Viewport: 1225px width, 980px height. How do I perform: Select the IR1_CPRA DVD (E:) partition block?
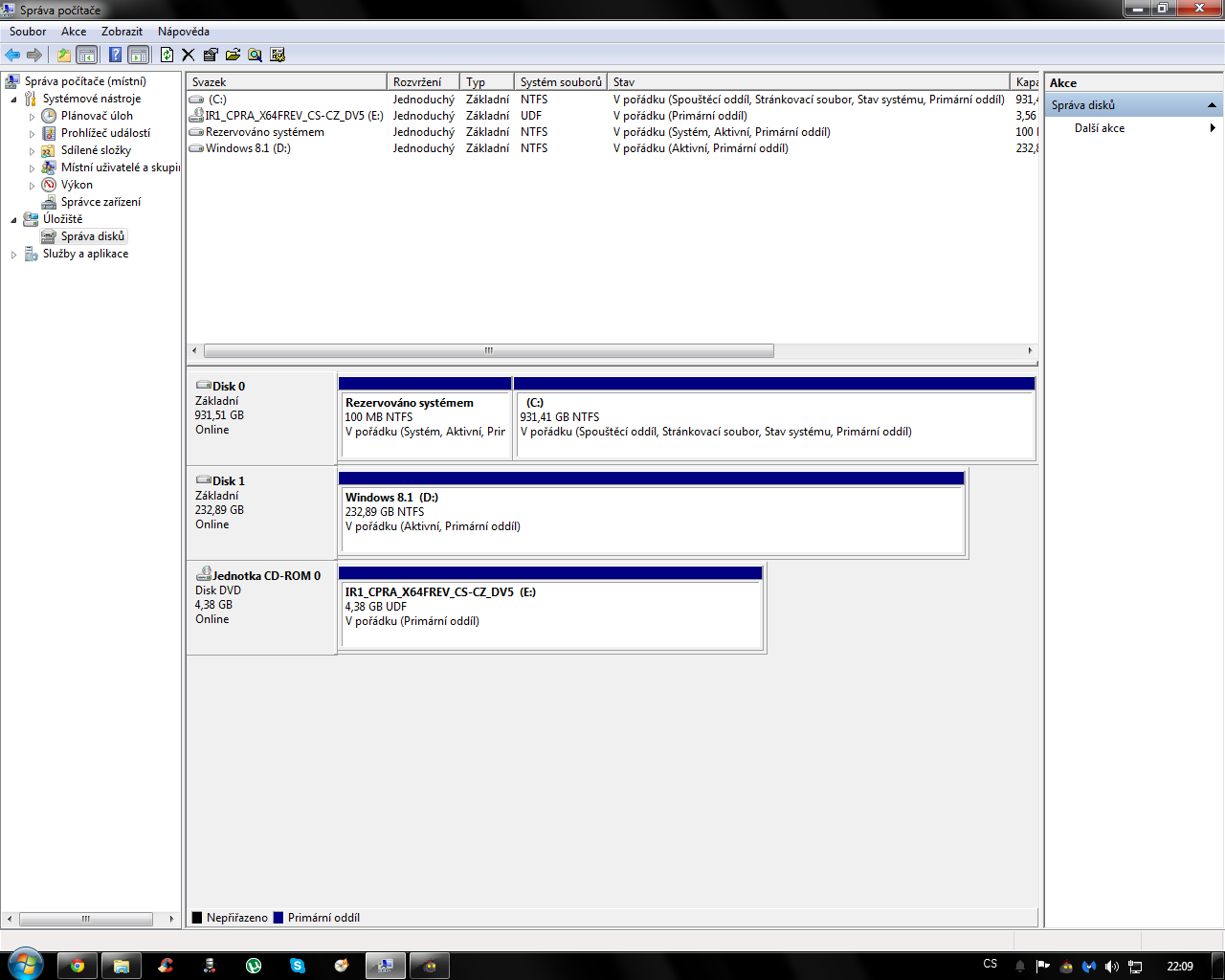point(550,608)
